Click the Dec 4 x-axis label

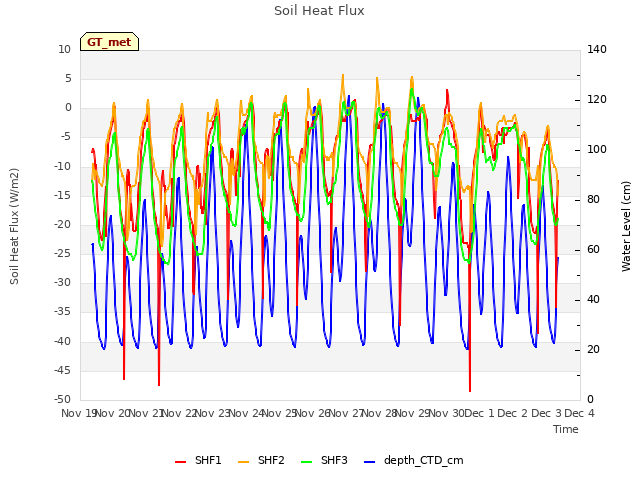(x=579, y=413)
